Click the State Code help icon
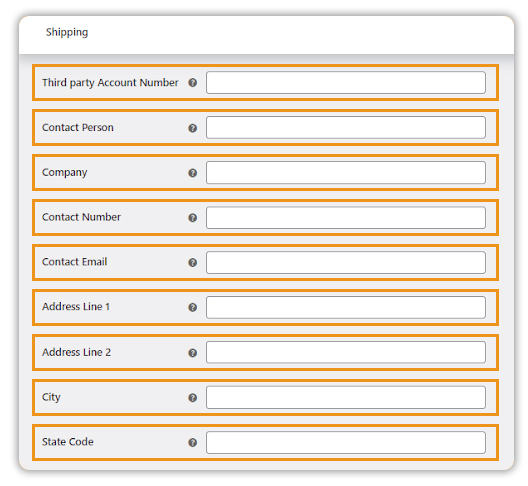The height and width of the screenshot is (486, 528). pyautogui.click(x=193, y=442)
